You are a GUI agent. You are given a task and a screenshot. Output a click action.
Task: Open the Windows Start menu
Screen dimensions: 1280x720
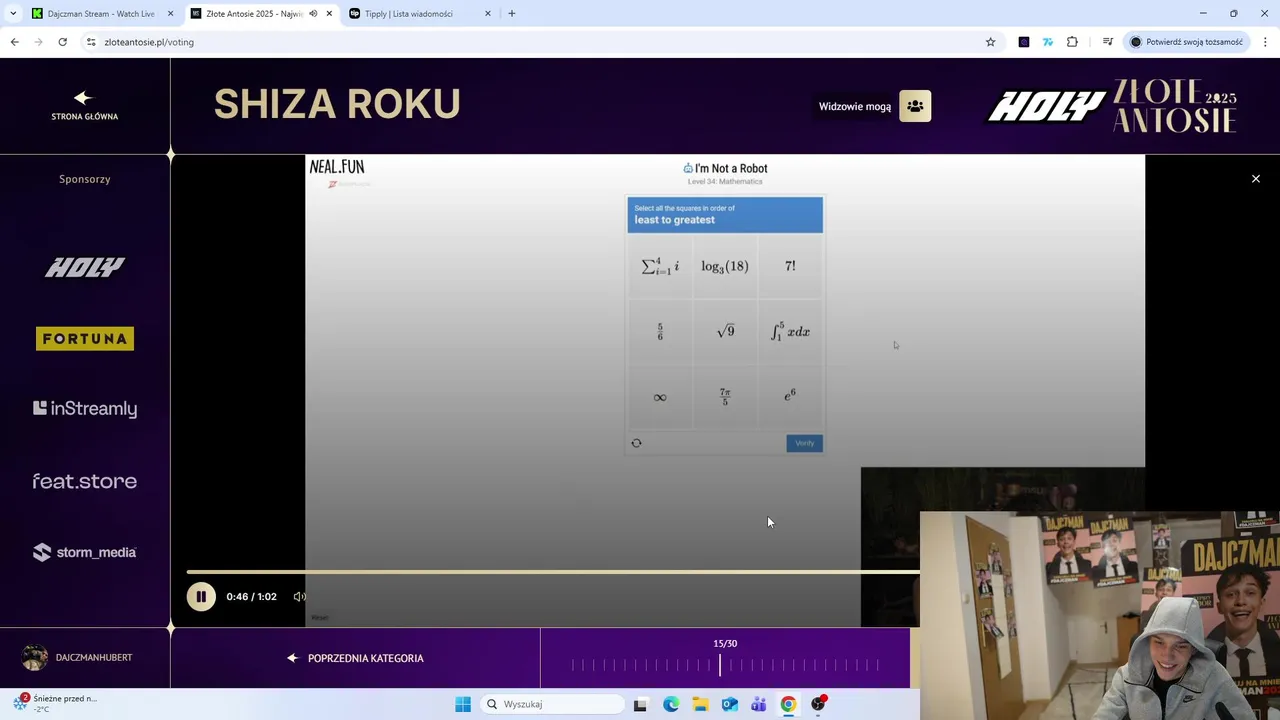pos(463,704)
